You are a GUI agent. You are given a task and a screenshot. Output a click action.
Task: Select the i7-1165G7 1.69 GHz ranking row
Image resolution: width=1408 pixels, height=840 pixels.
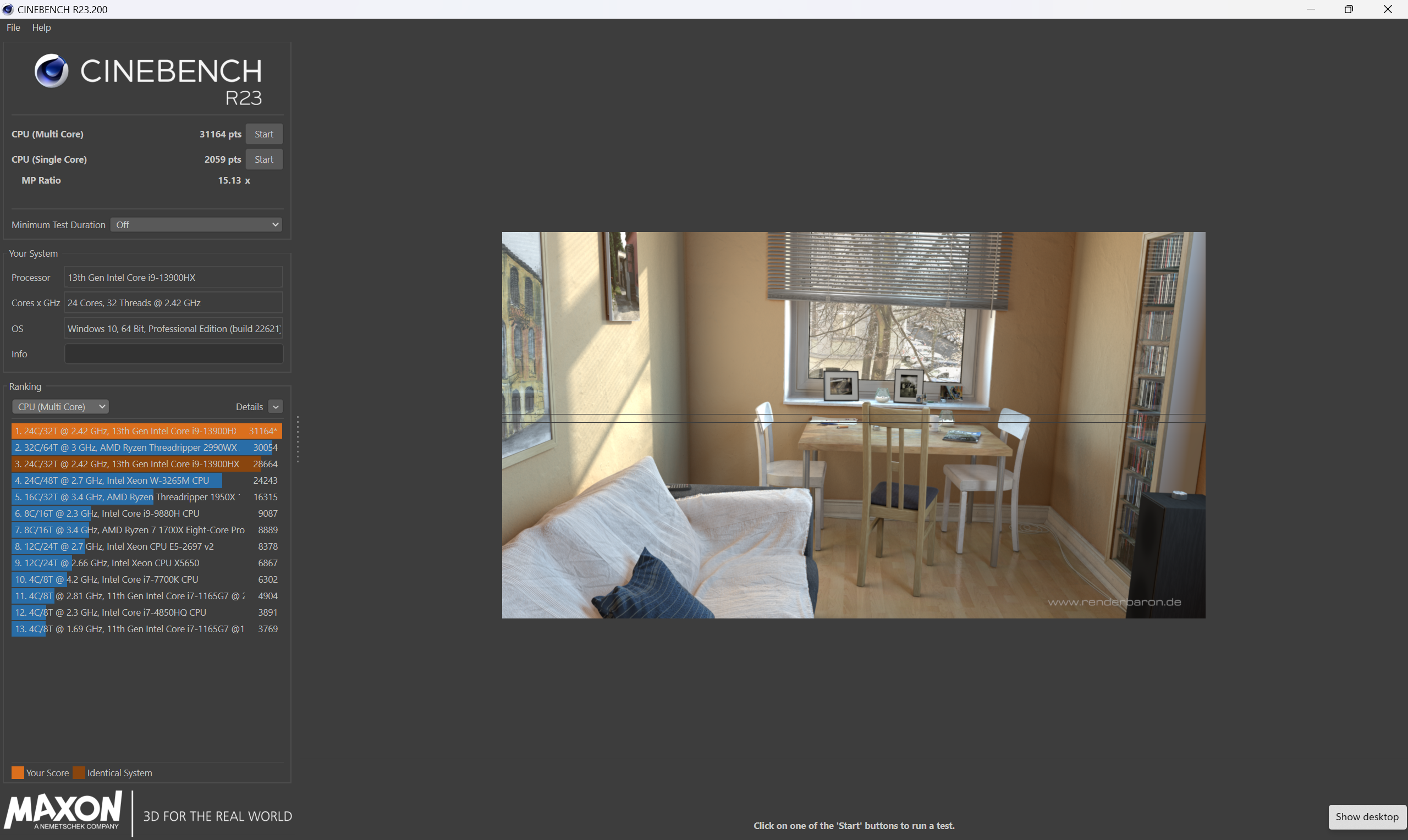tap(147, 628)
